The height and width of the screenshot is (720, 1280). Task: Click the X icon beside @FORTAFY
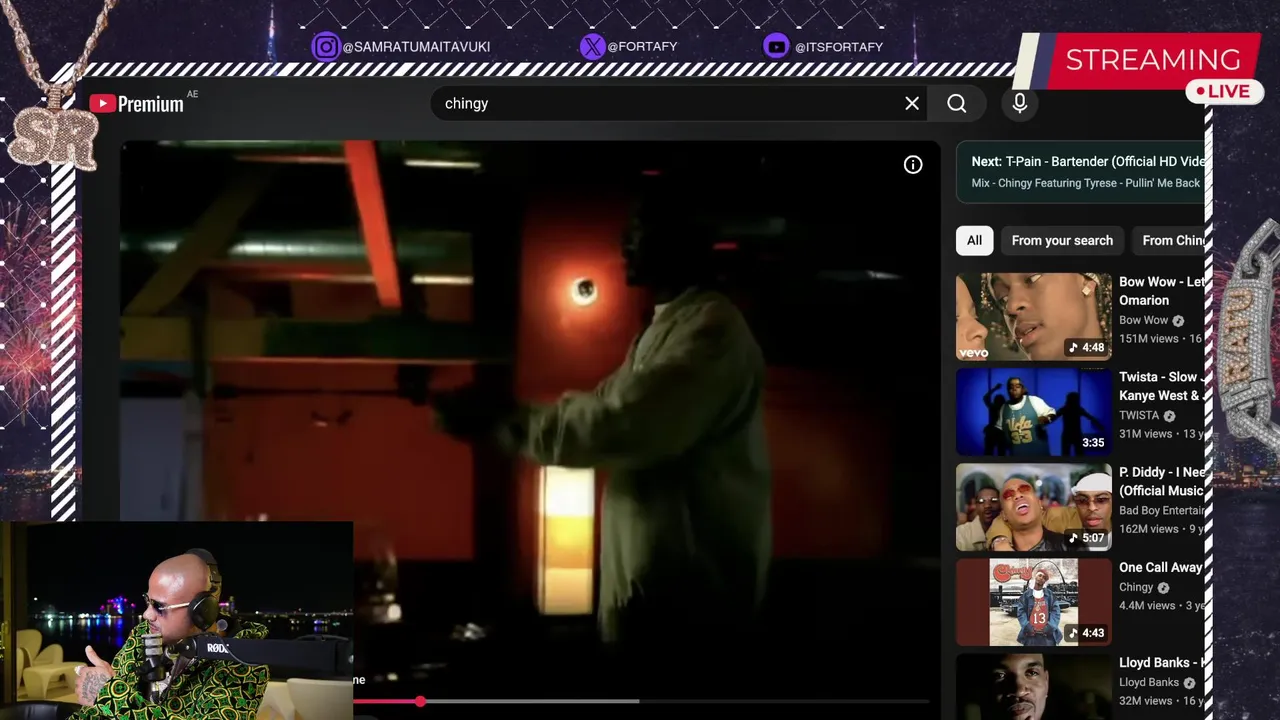click(x=593, y=46)
